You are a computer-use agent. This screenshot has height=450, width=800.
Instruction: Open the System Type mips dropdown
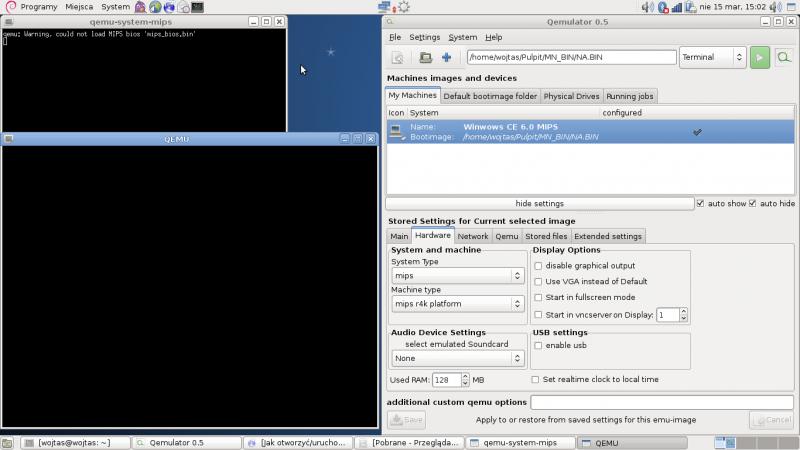click(457, 275)
